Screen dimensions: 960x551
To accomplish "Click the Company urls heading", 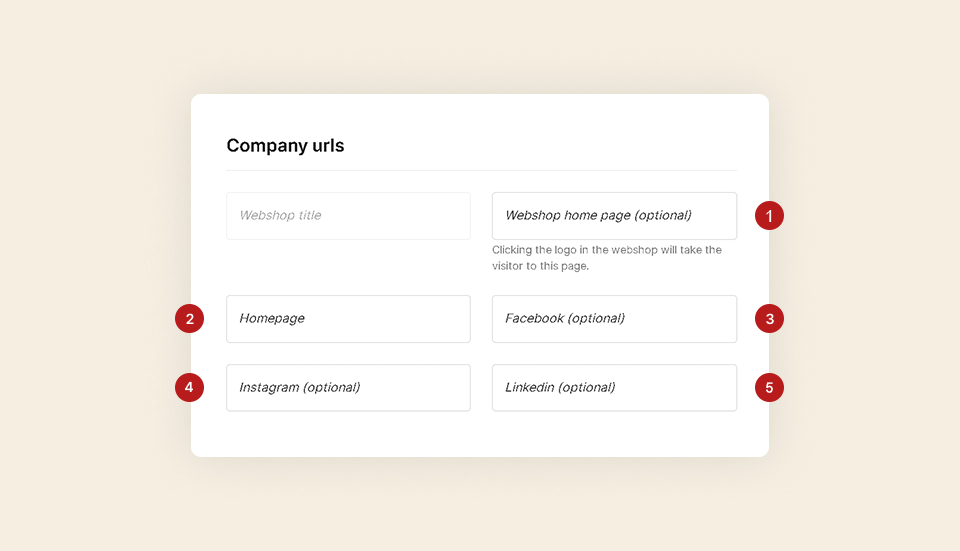I will pyautogui.click(x=285, y=146).
